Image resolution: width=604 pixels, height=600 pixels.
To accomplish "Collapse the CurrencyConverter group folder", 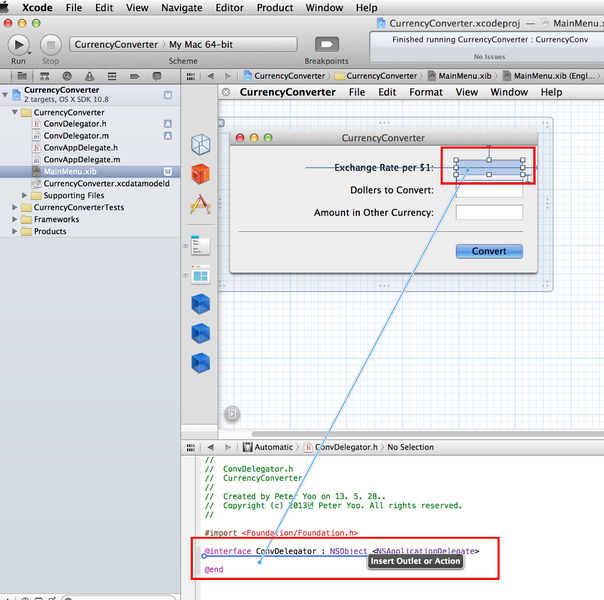I will 13,112.
